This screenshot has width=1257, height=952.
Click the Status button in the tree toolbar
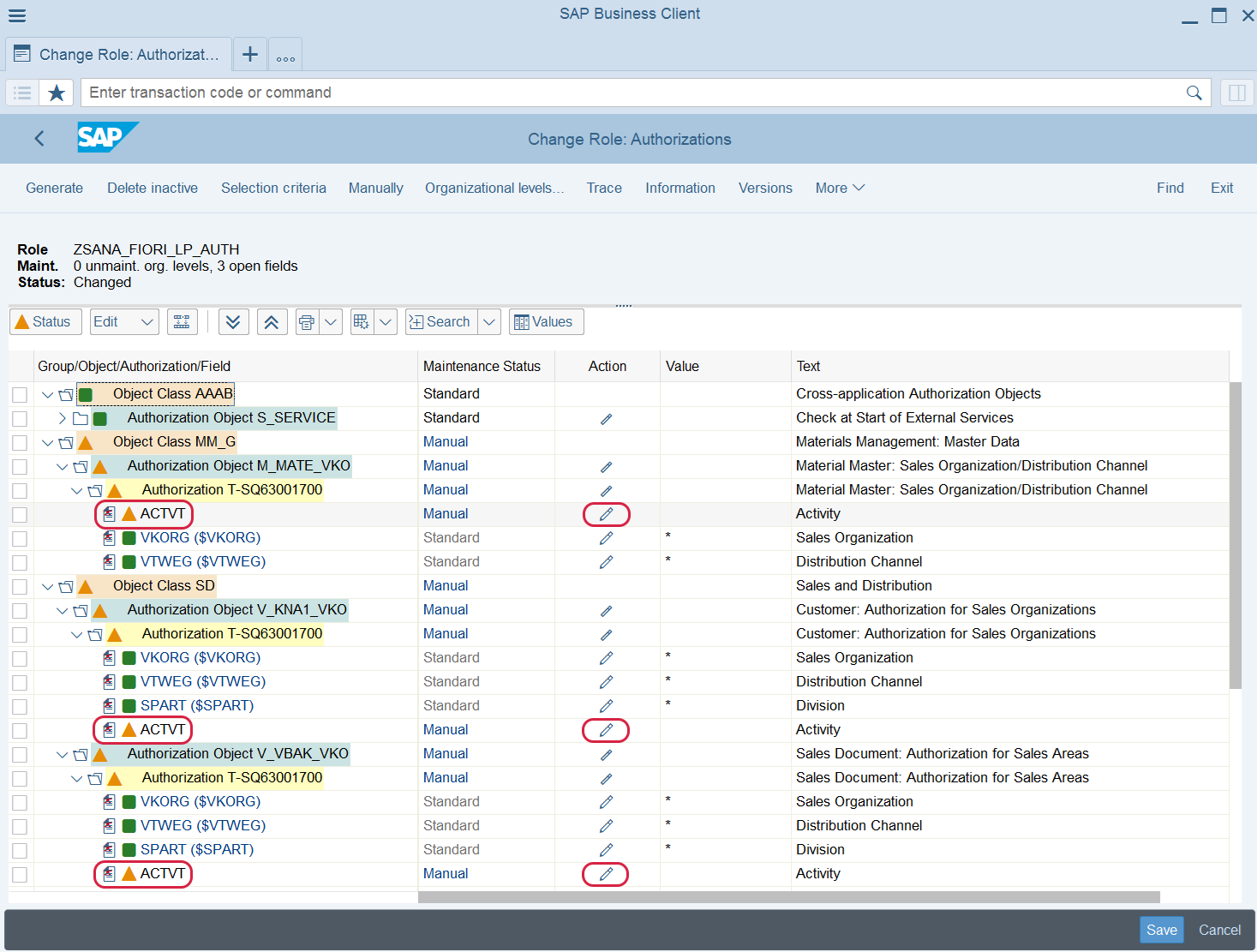point(45,322)
